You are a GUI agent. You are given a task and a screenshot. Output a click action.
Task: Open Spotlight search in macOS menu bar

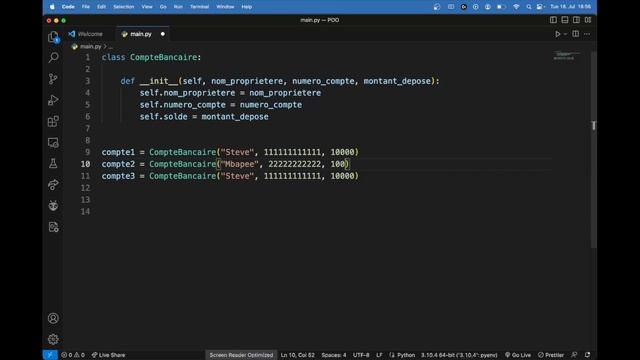529,7
